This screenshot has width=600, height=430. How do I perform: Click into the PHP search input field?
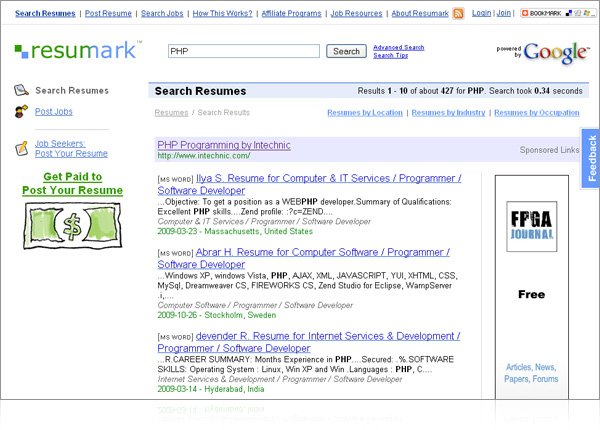click(243, 51)
